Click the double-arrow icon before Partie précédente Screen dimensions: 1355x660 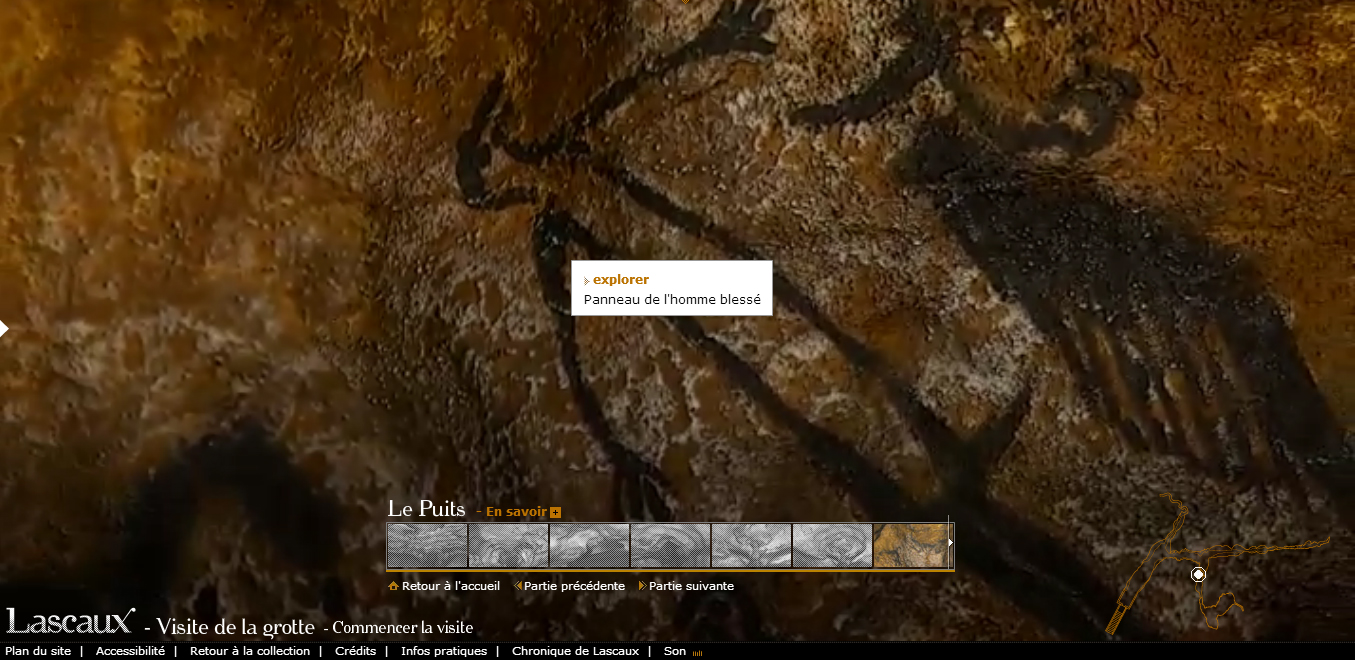(518, 586)
